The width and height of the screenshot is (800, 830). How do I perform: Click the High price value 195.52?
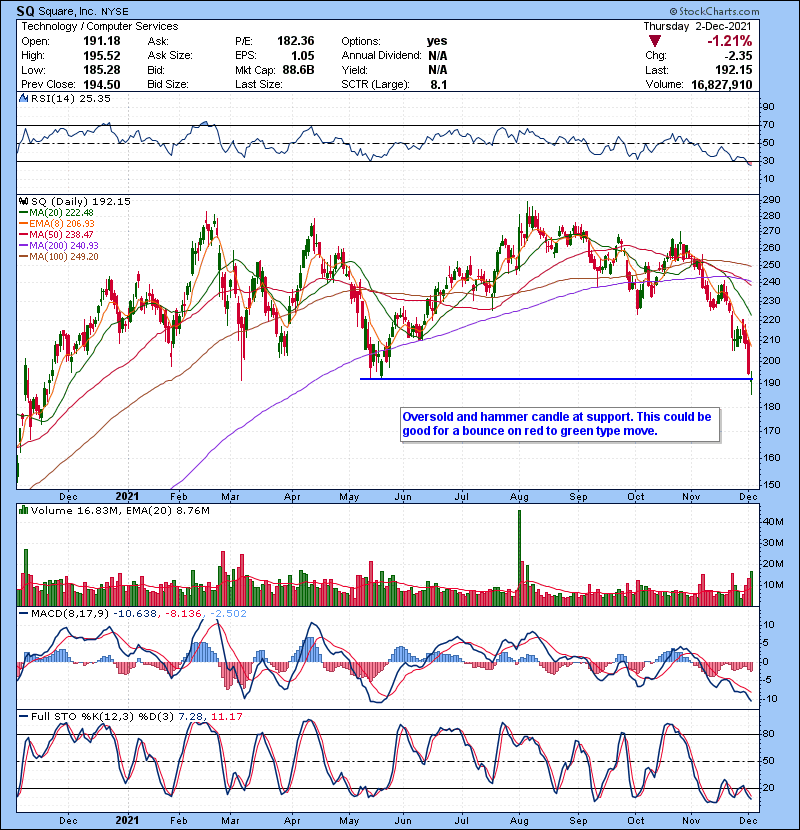(102, 56)
